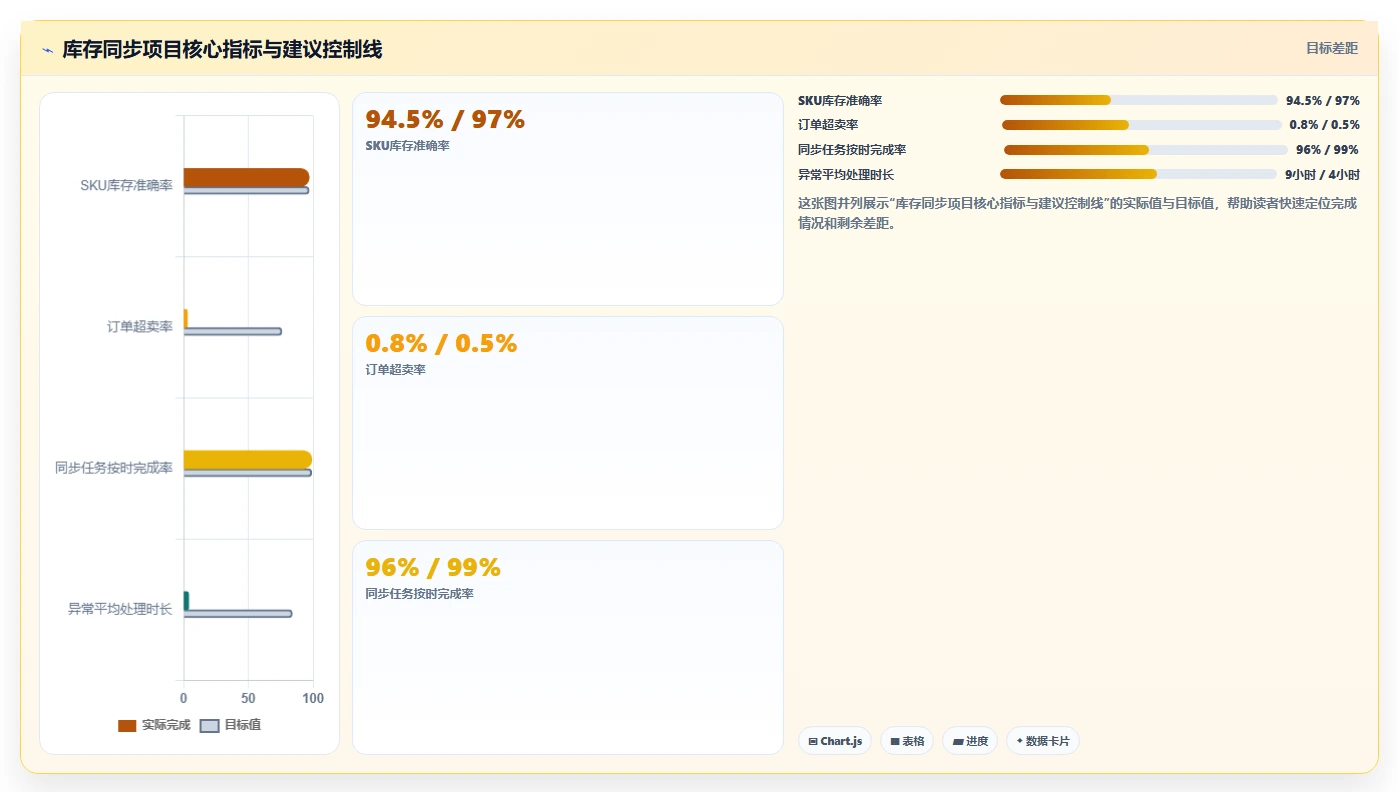This screenshot has width=1399, height=792.
Task: Click the 94.5% / 97% progress row value
Action: pos(1322,100)
